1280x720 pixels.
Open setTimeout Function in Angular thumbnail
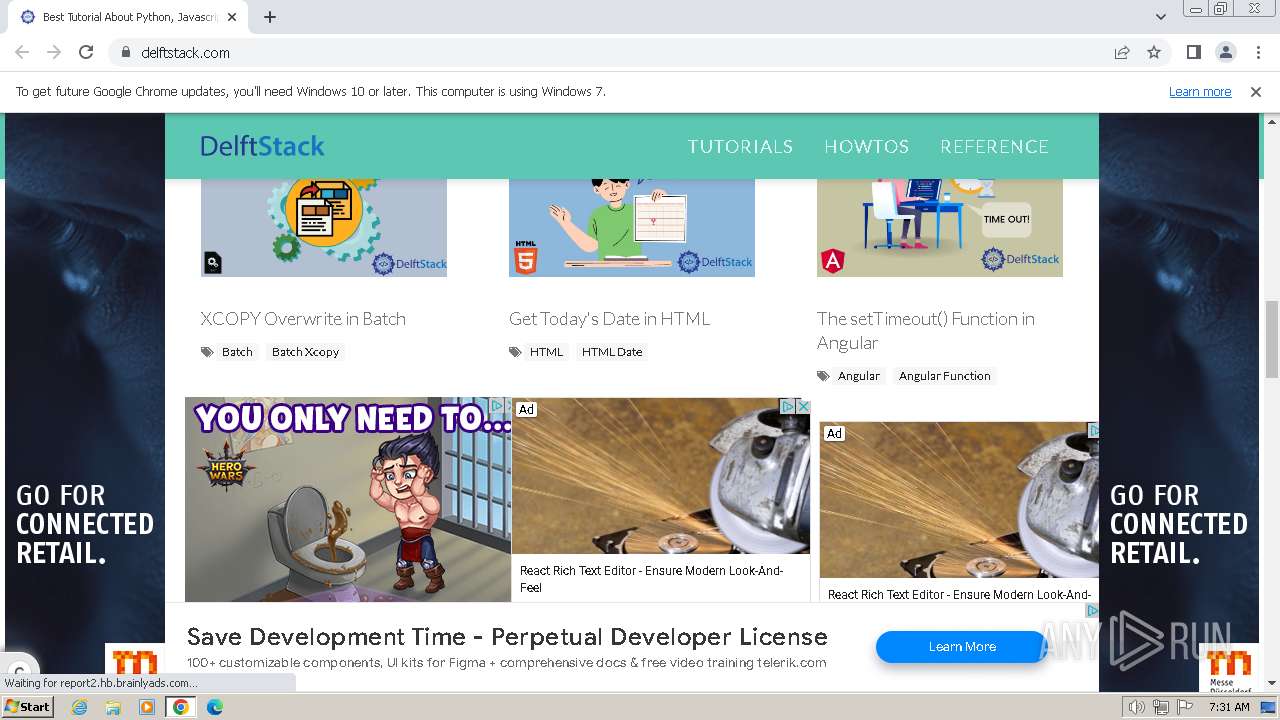[x=940, y=228]
